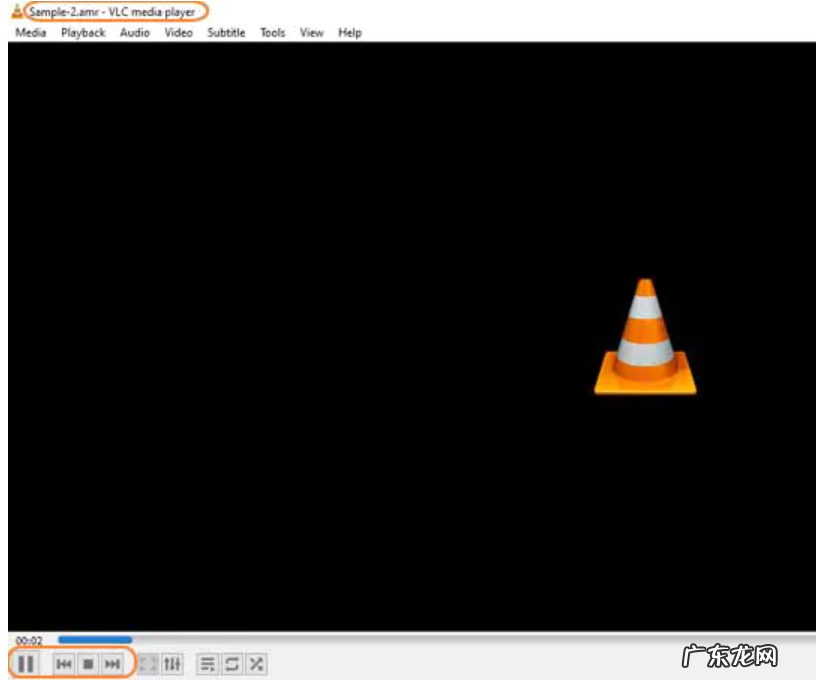Open the Help menu
Image resolution: width=816 pixels, height=685 pixels.
click(350, 33)
